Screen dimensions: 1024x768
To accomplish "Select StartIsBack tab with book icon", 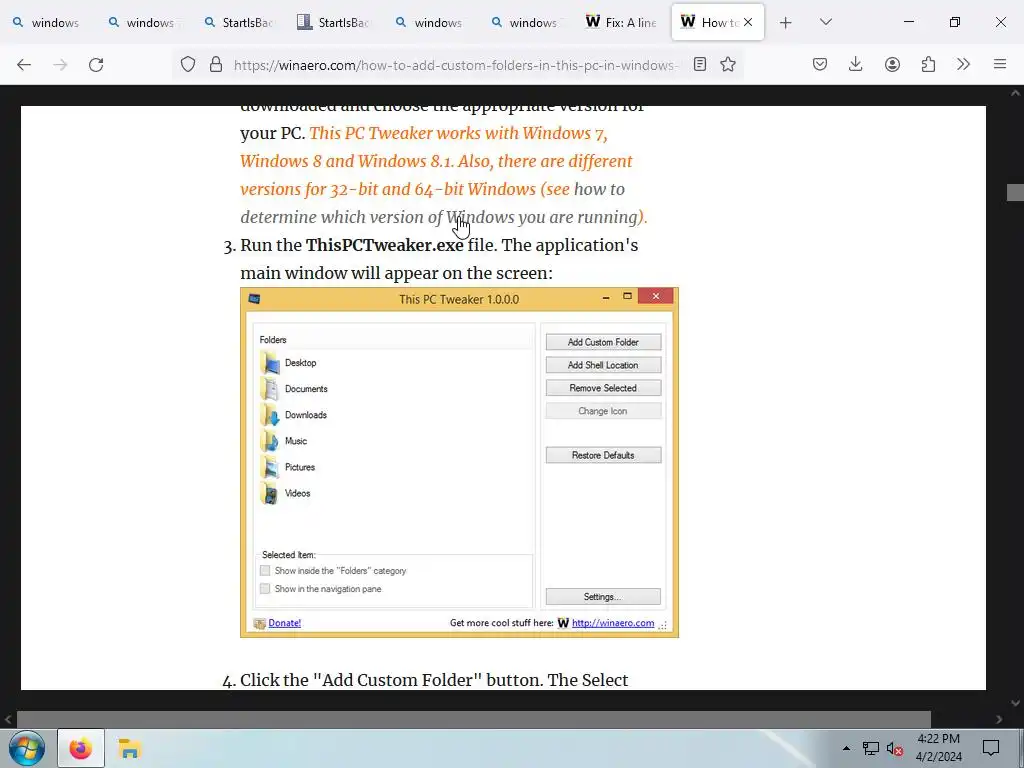I will 334,22.
